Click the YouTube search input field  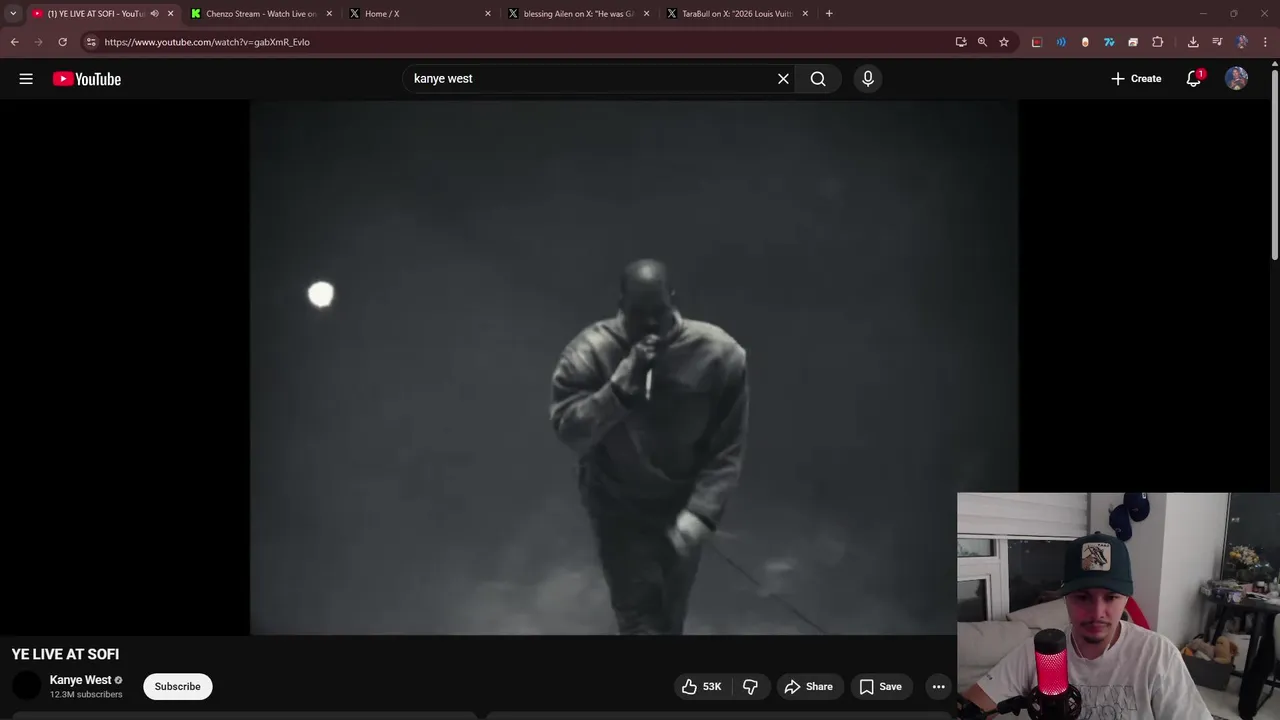tap(590, 79)
